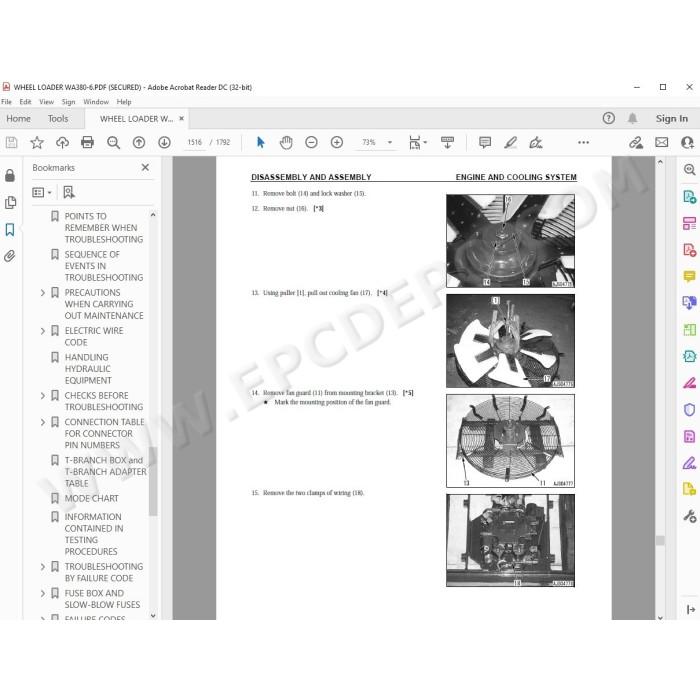
Task: Go to next page arrow
Action: click(164, 142)
